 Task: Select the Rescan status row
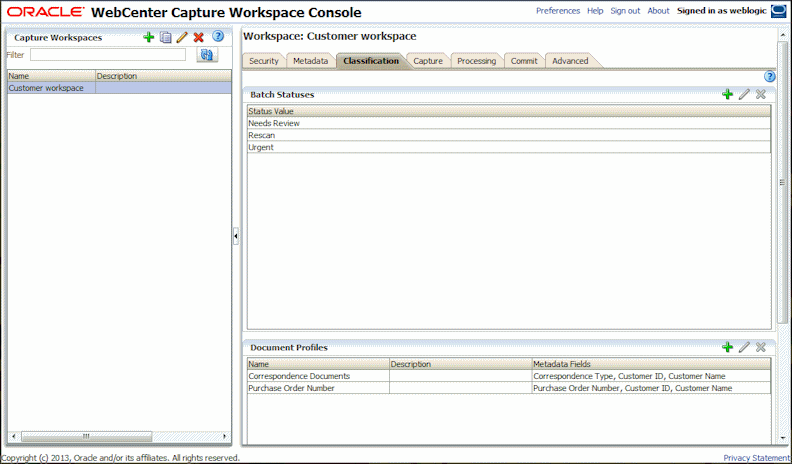(x=509, y=135)
